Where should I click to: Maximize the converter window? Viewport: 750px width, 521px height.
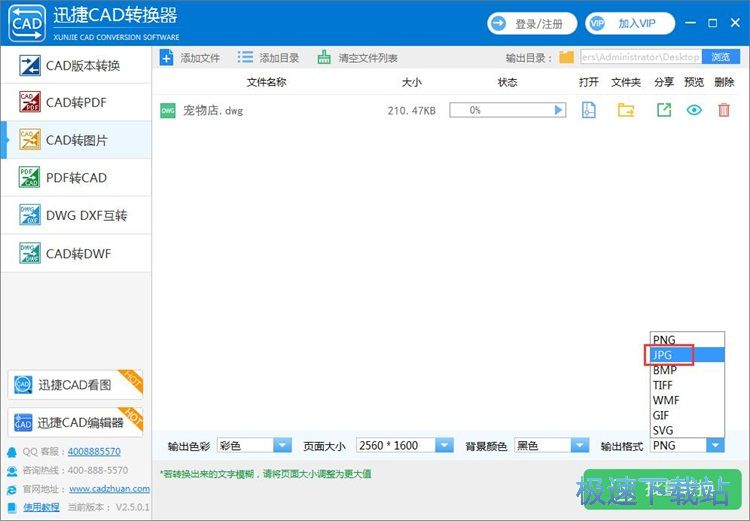coord(713,22)
